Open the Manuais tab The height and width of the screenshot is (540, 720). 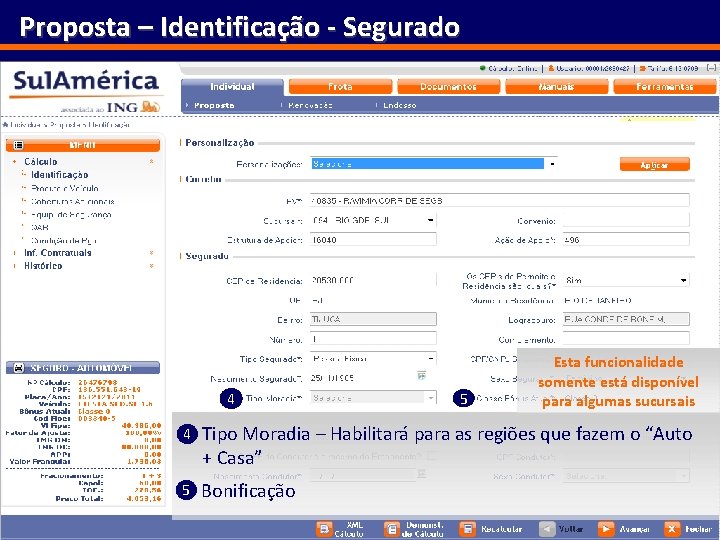coord(557,86)
